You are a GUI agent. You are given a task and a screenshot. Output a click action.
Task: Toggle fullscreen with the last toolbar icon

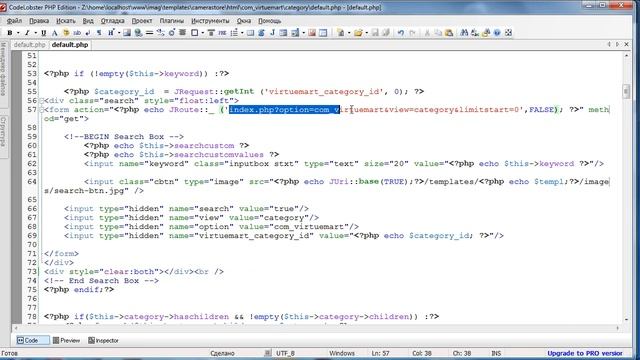pyautogui.click(x=508, y=33)
